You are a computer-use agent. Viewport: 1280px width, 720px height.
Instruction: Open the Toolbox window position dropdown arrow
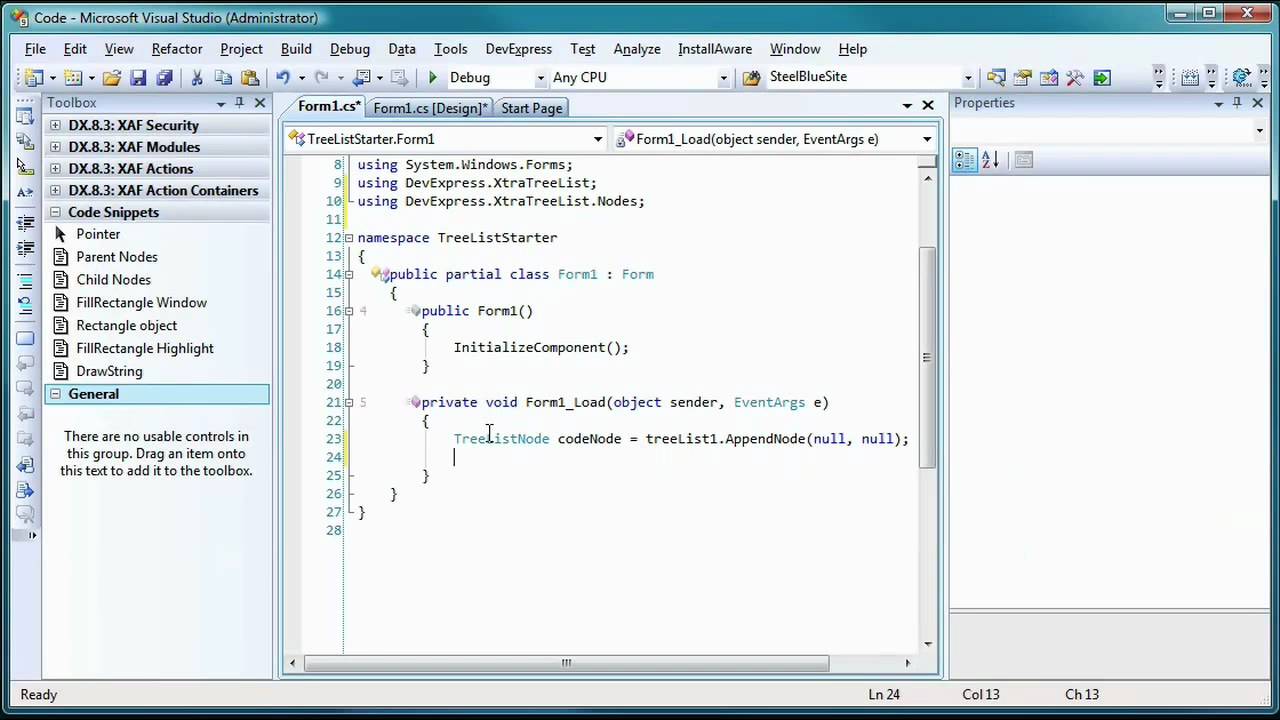point(221,104)
